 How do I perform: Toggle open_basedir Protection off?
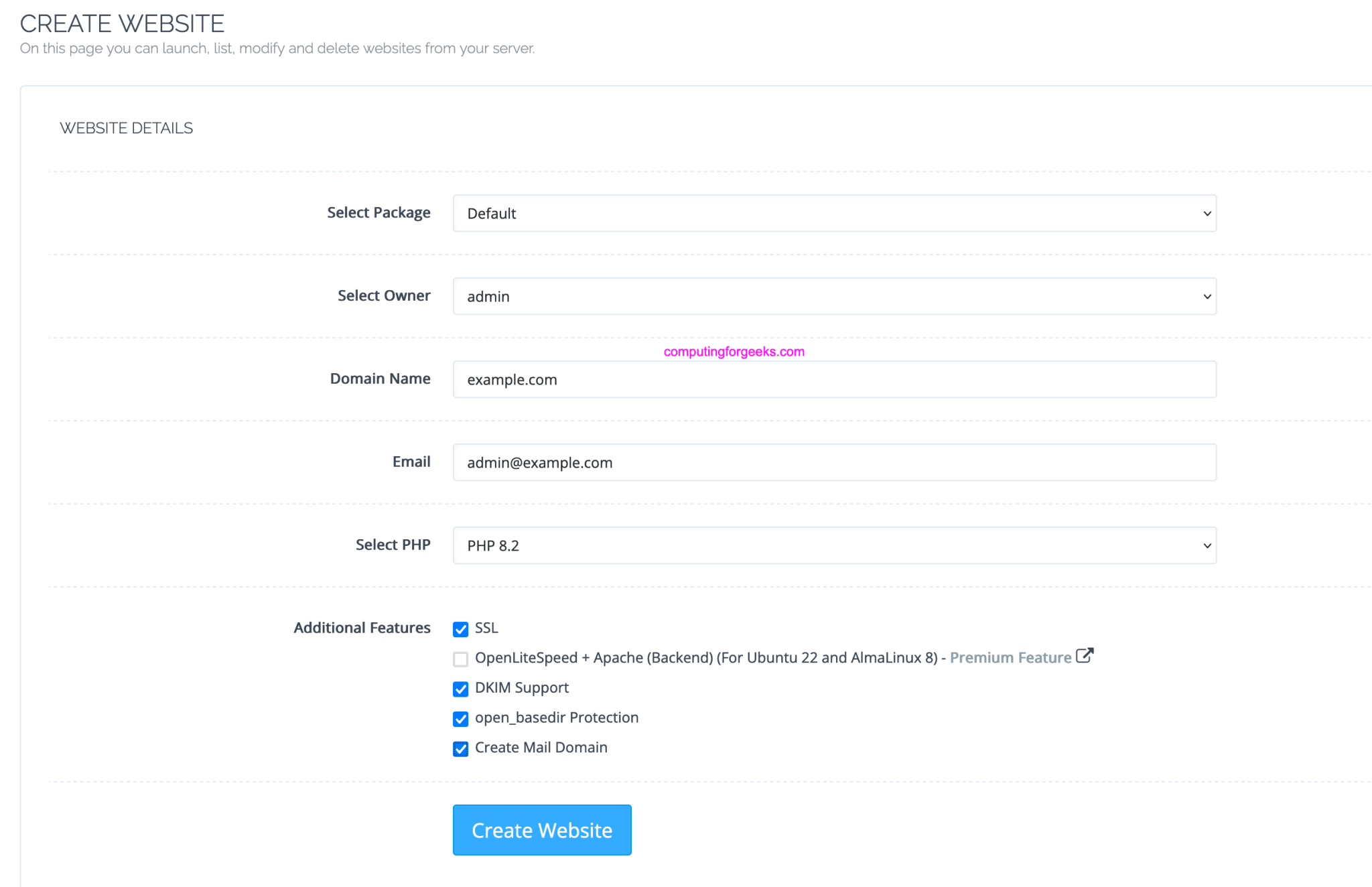coord(460,718)
